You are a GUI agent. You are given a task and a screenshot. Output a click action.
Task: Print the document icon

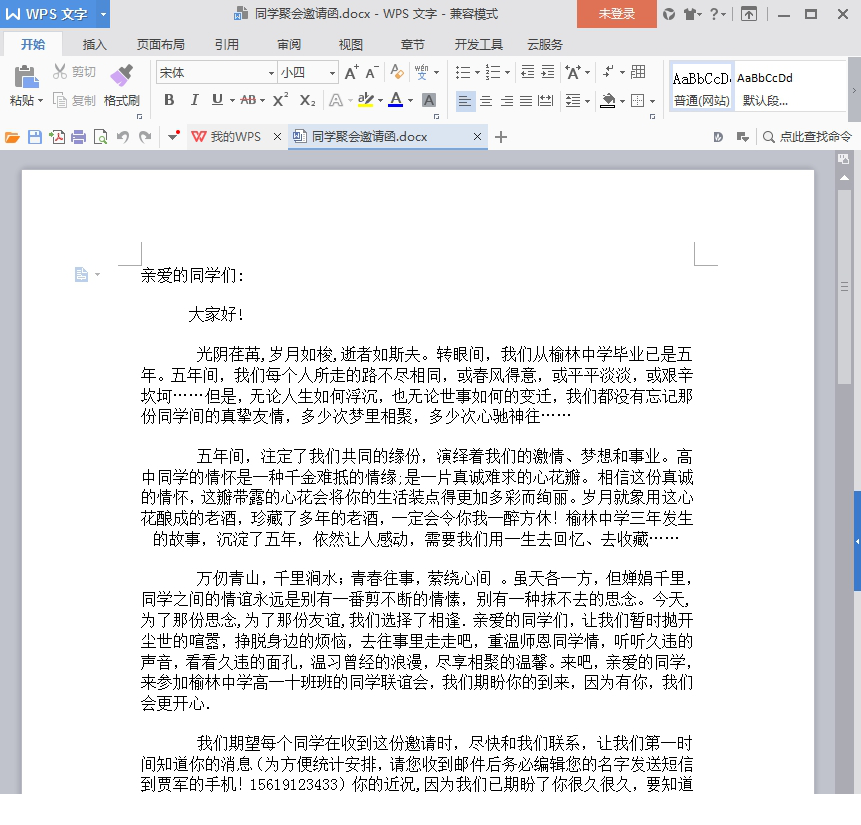(x=79, y=137)
